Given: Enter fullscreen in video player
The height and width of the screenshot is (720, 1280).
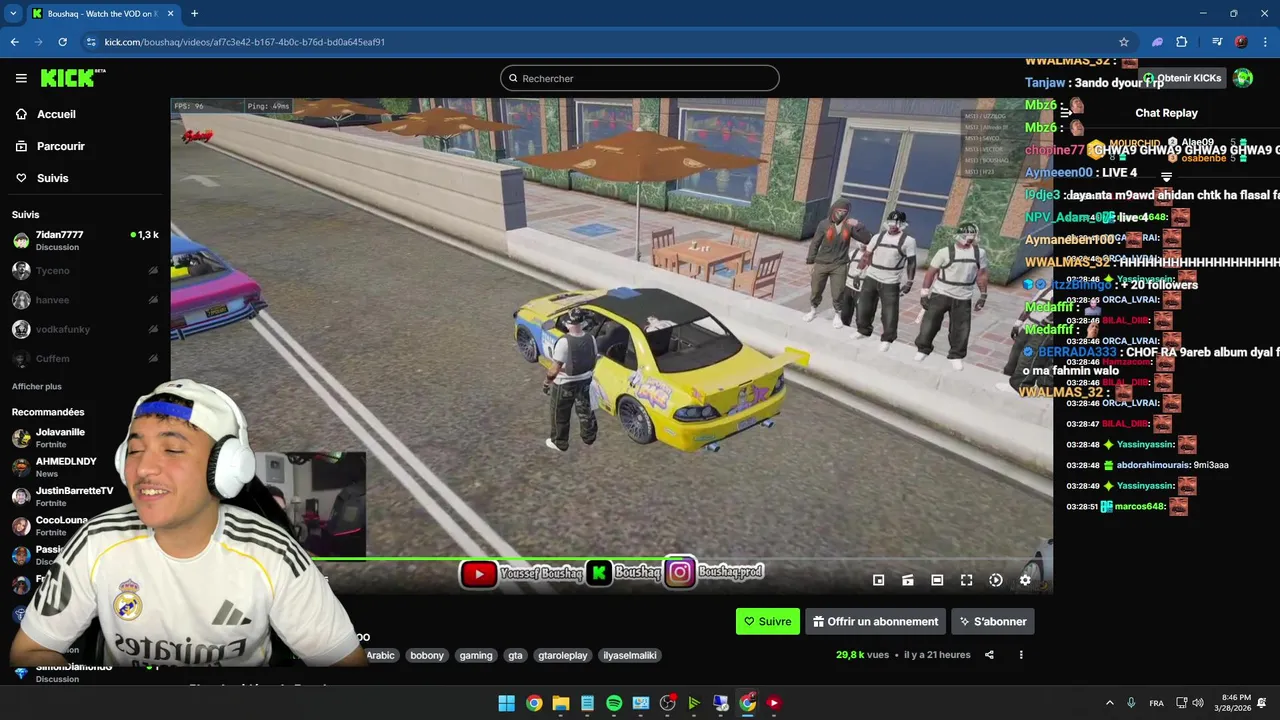Looking at the screenshot, I should 966,580.
